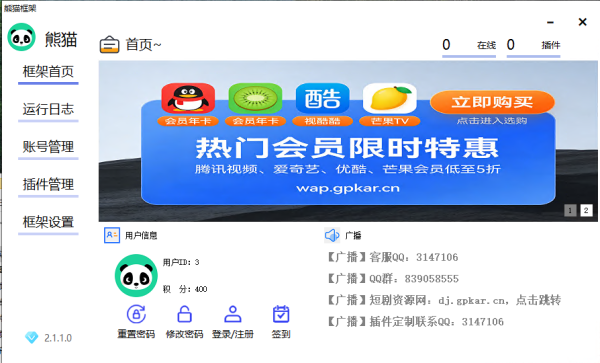The height and width of the screenshot is (363, 600).
Task: Go to the 插件管理 tab
Action: coord(48,184)
